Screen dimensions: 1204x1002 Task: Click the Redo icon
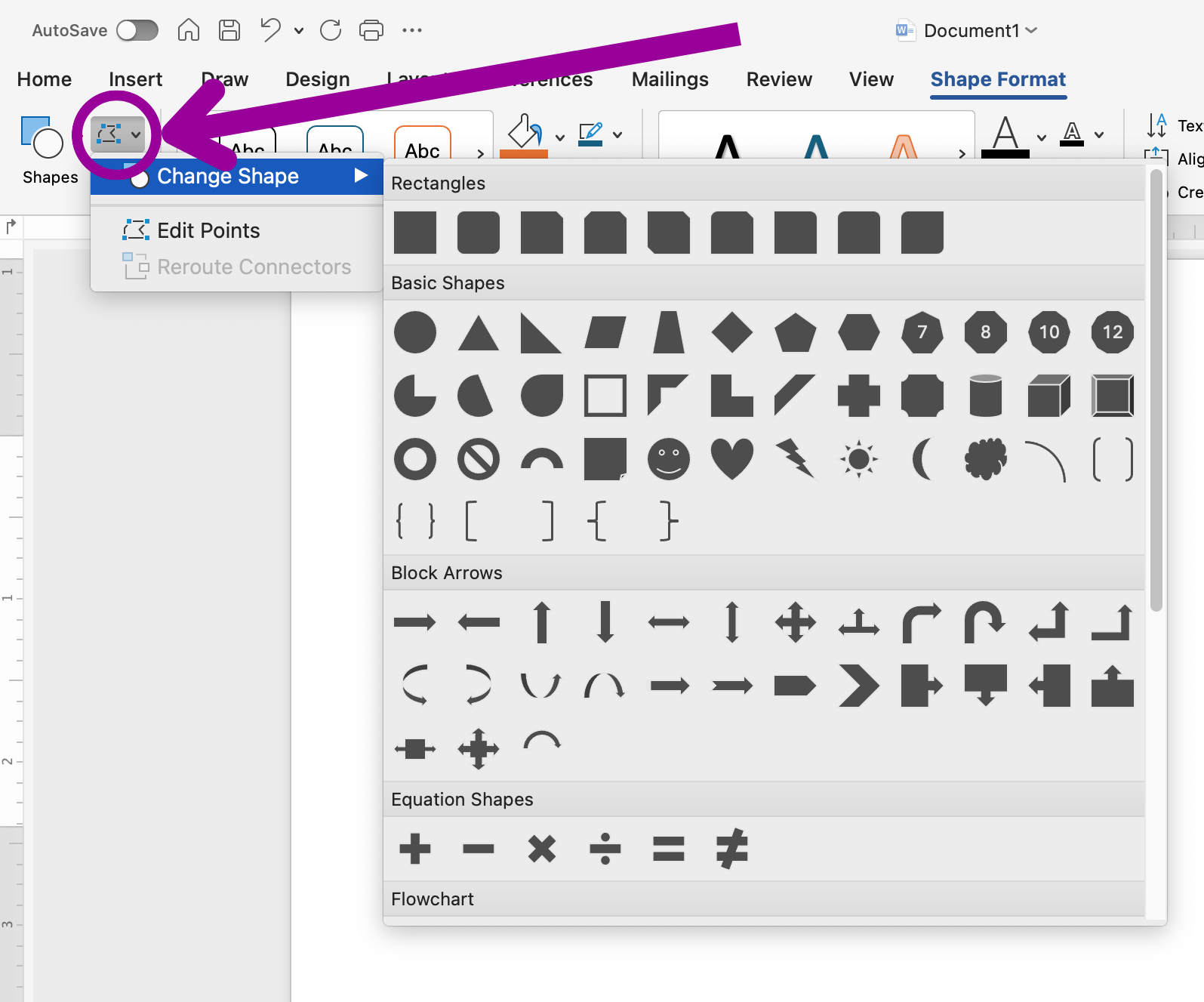(331, 30)
